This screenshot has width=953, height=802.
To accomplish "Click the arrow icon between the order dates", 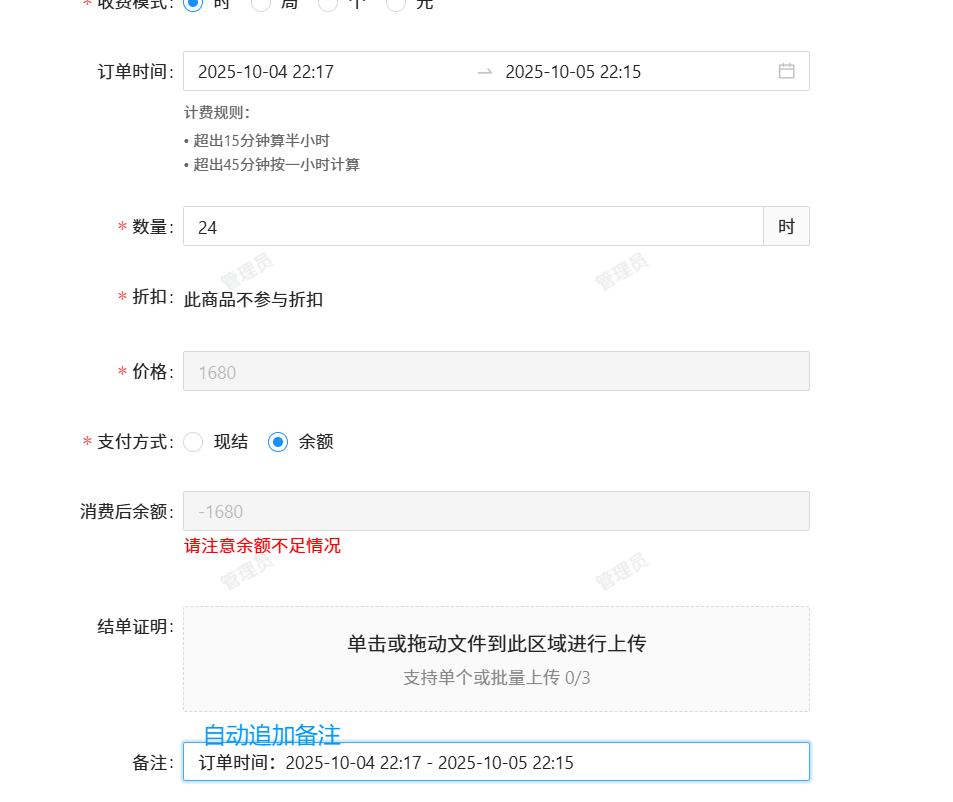I will click(485, 71).
